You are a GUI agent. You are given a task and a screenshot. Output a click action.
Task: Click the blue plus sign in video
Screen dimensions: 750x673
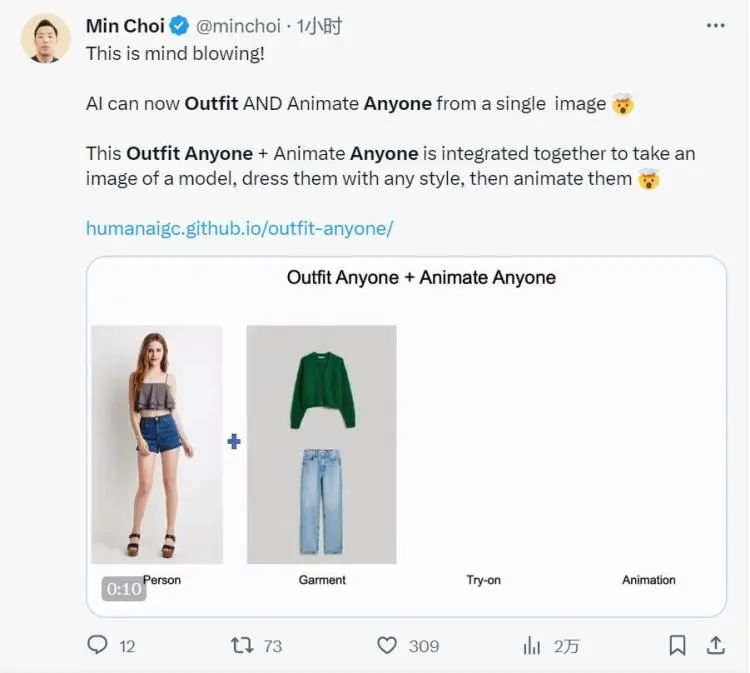pos(234,441)
